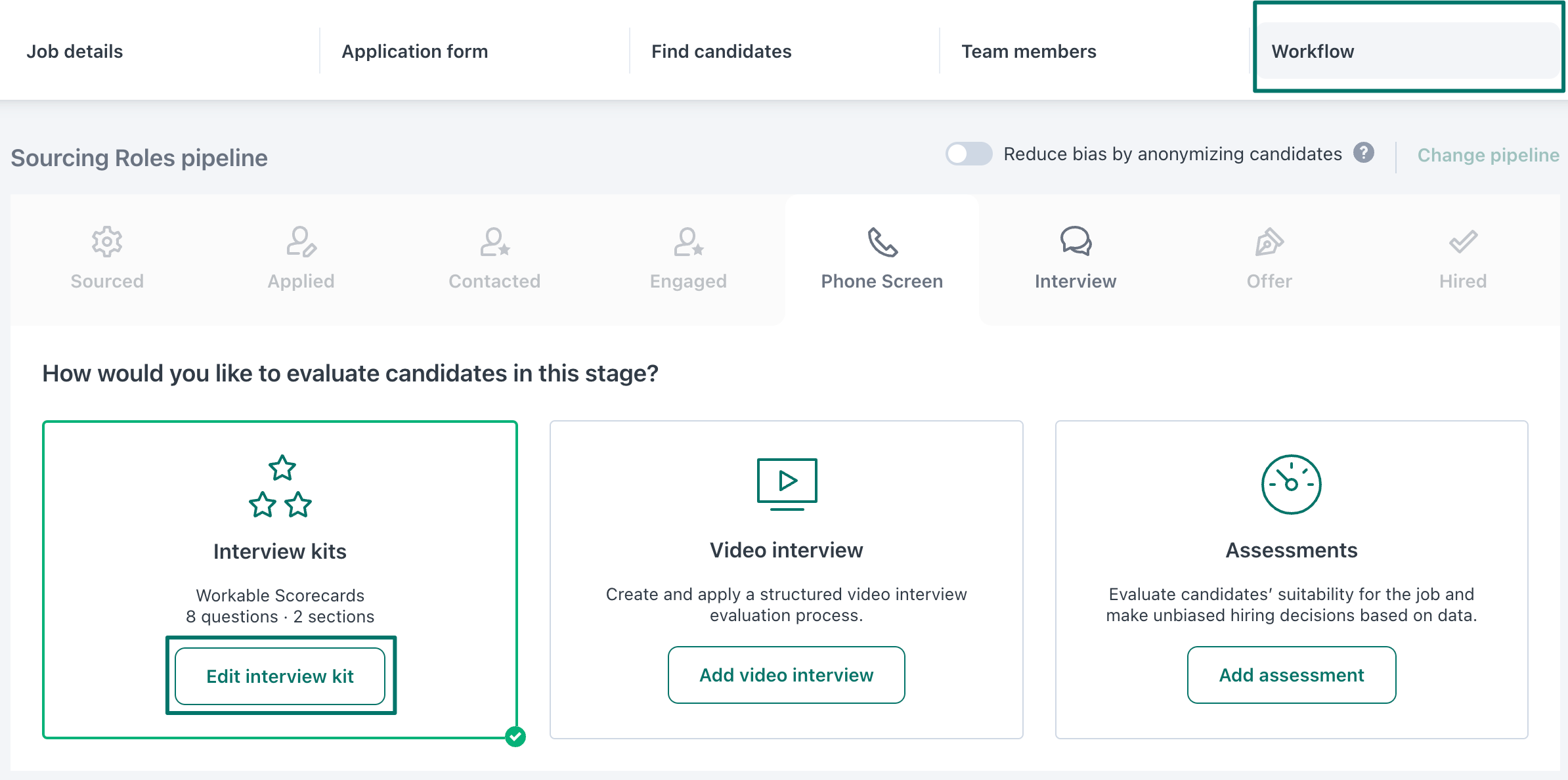This screenshot has height=780, width=1568.
Task: Open the Hired checkmark icon stage
Action: [1463, 242]
